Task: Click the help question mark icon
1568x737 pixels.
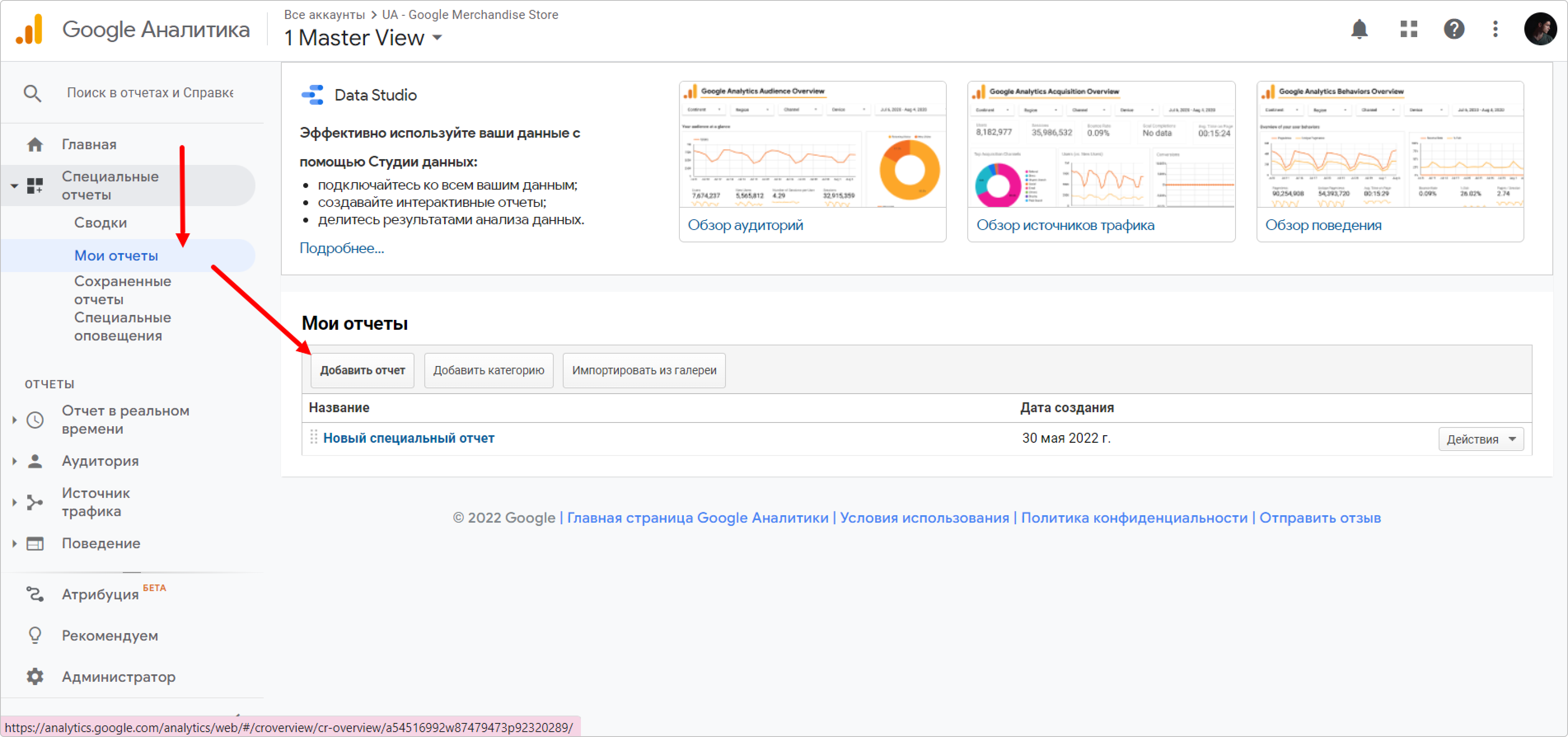Action: pyautogui.click(x=1453, y=28)
